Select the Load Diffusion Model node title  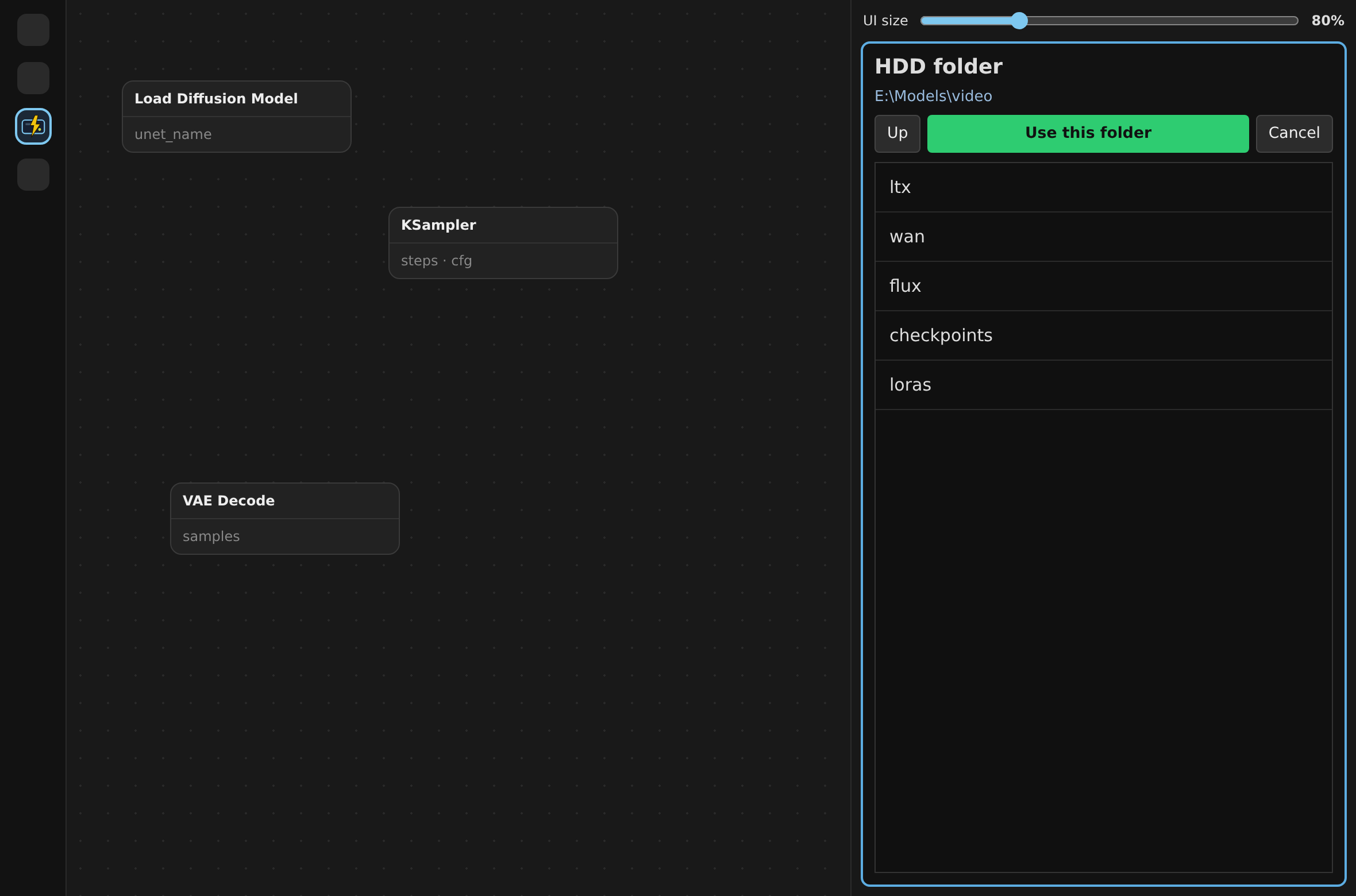(216, 99)
